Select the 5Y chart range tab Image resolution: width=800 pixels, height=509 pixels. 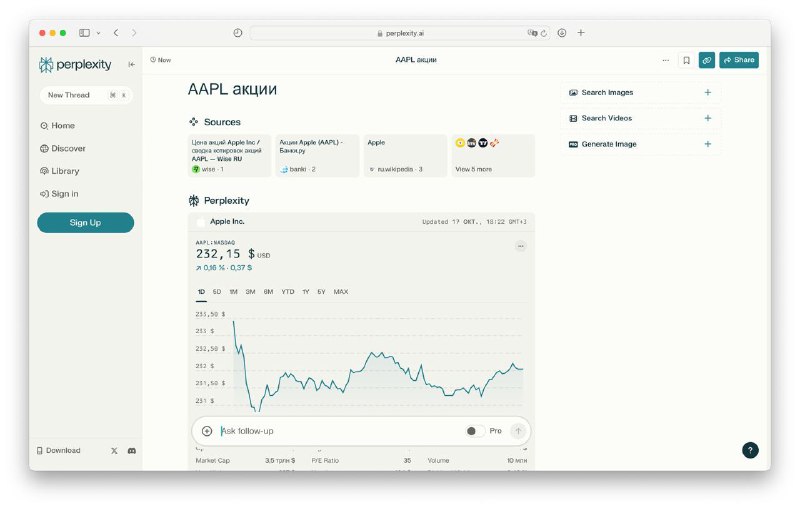tap(321, 292)
